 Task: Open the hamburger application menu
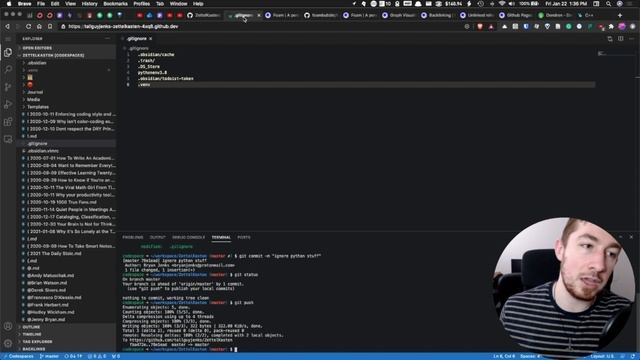point(8,39)
